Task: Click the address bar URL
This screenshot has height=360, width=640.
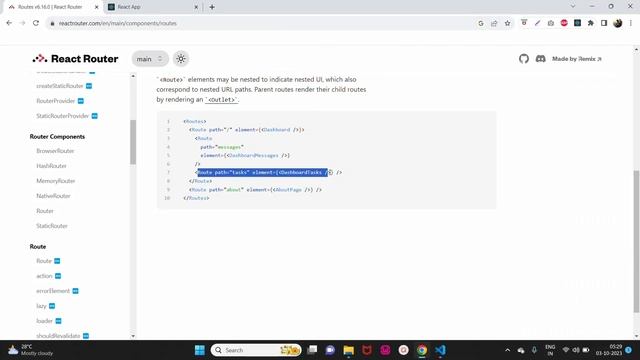Action: coord(118,23)
